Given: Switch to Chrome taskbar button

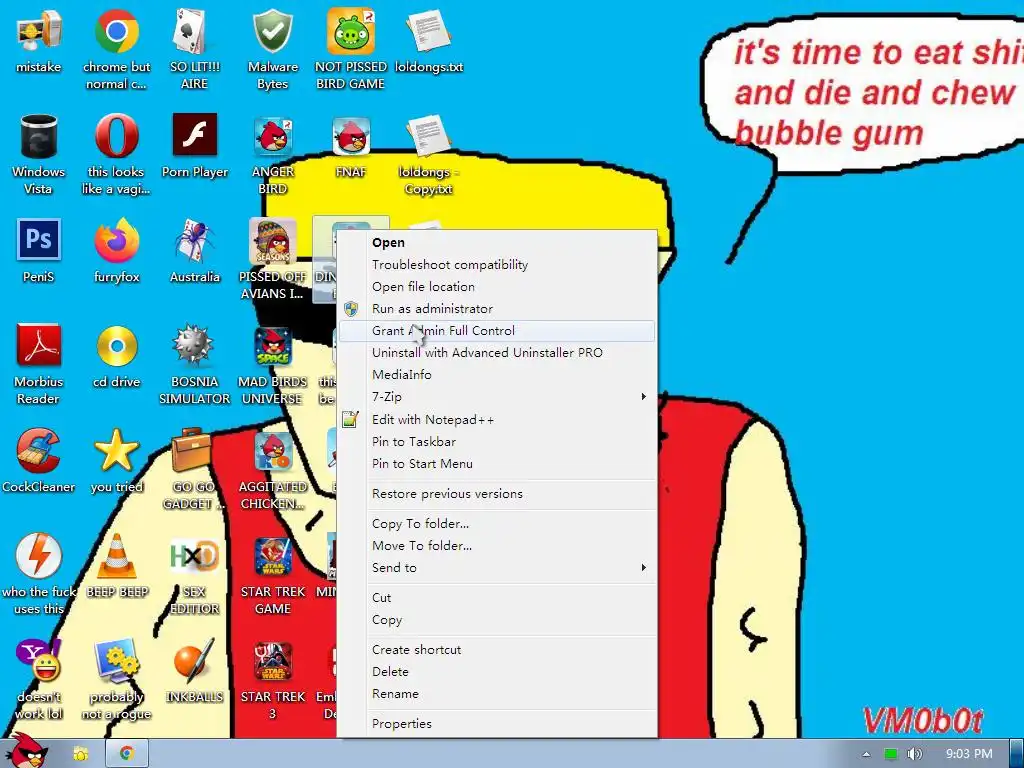Looking at the screenshot, I should coord(127,754).
